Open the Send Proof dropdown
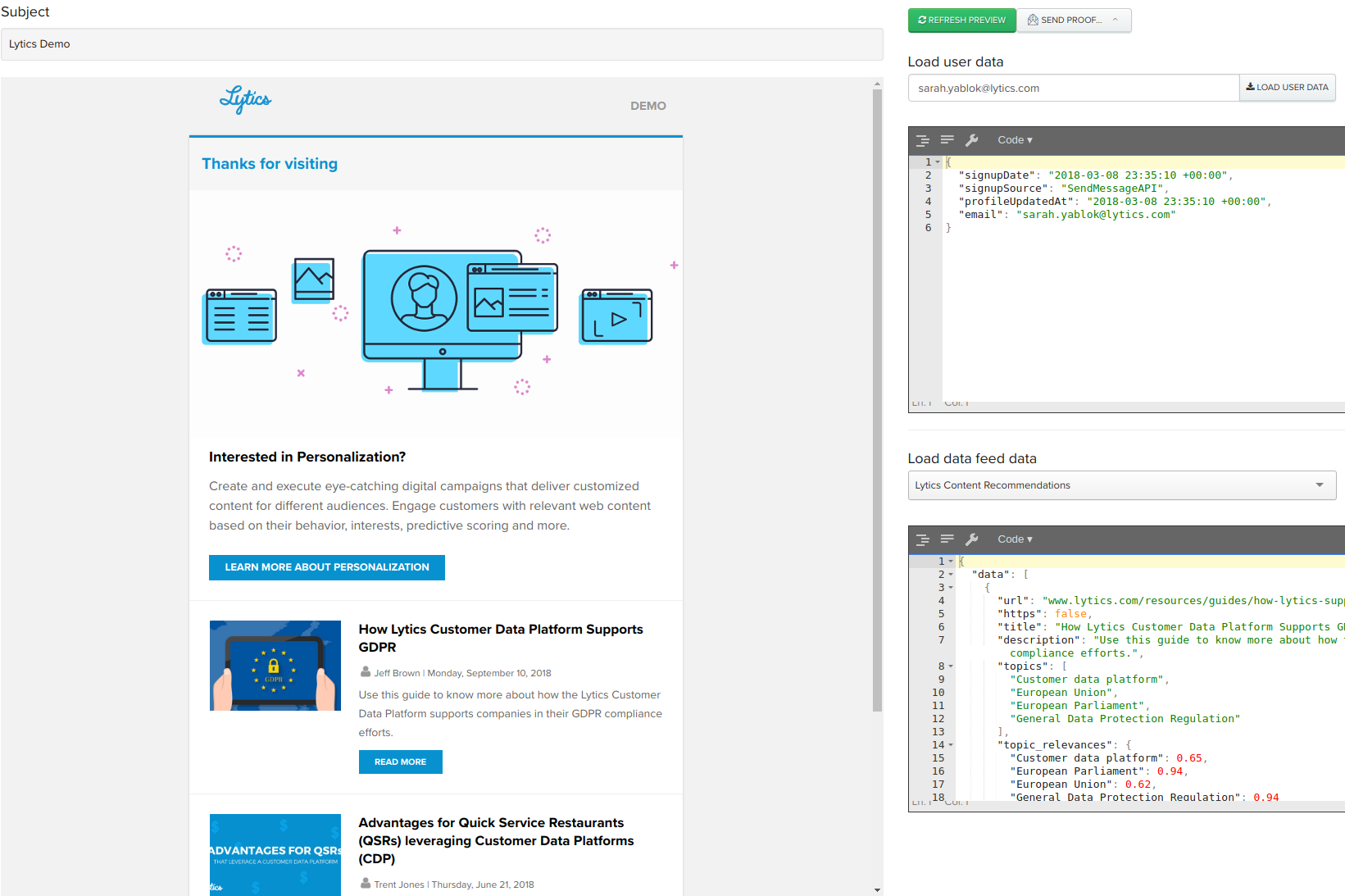 coord(1074,20)
